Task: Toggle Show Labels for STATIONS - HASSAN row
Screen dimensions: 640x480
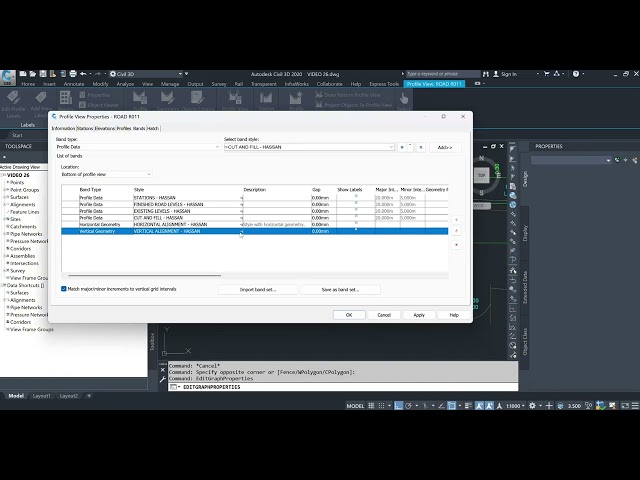Action: point(356,196)
